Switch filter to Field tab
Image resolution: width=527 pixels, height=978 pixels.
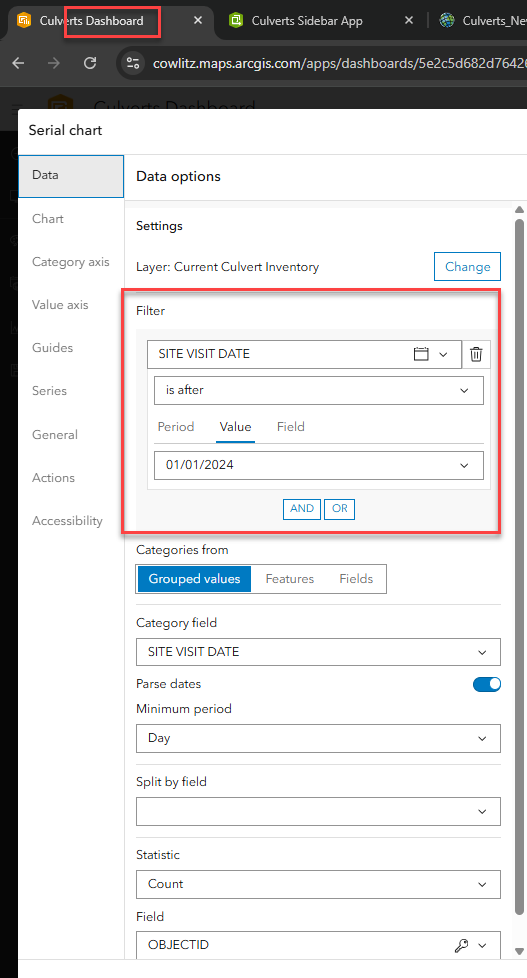291,427
